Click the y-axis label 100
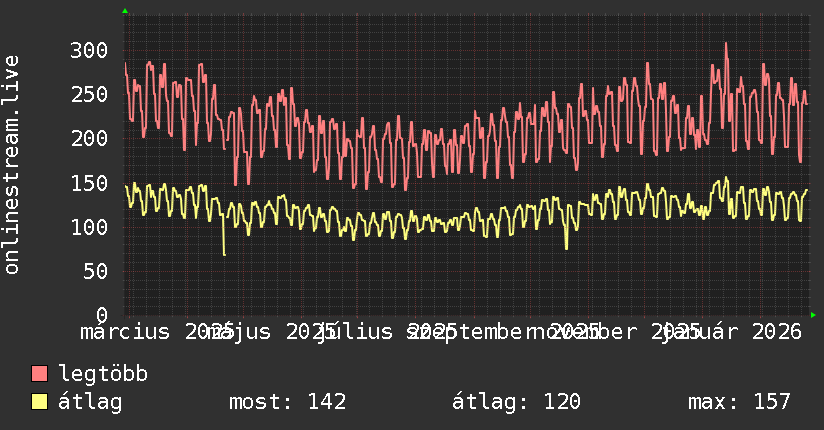 coord(89,228)
